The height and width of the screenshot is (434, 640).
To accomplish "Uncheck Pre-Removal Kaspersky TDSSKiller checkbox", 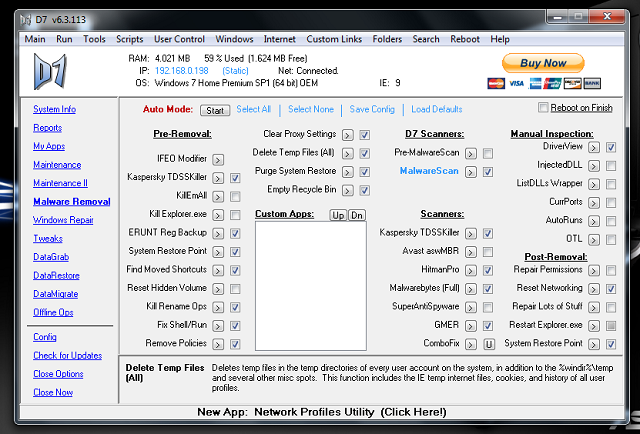I will tap(235, 178).
